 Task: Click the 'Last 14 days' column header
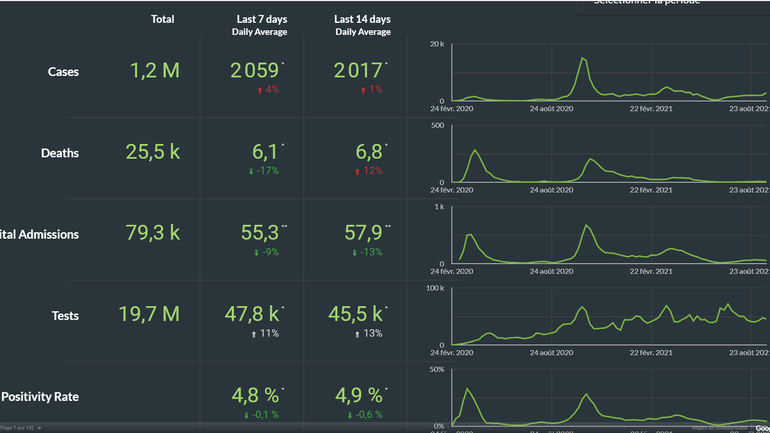tap(362, 19)
